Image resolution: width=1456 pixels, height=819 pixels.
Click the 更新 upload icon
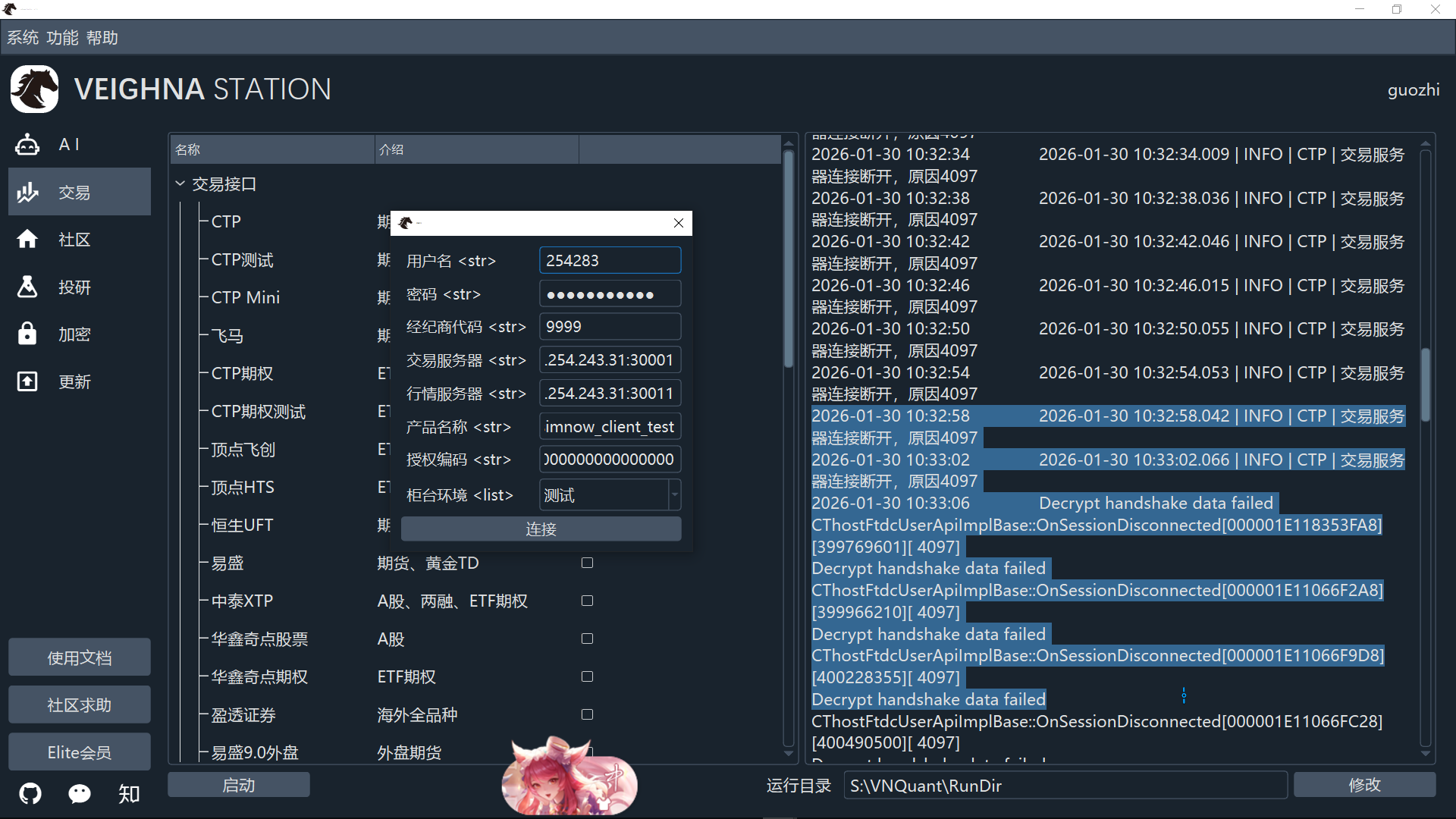click(27, 381)
